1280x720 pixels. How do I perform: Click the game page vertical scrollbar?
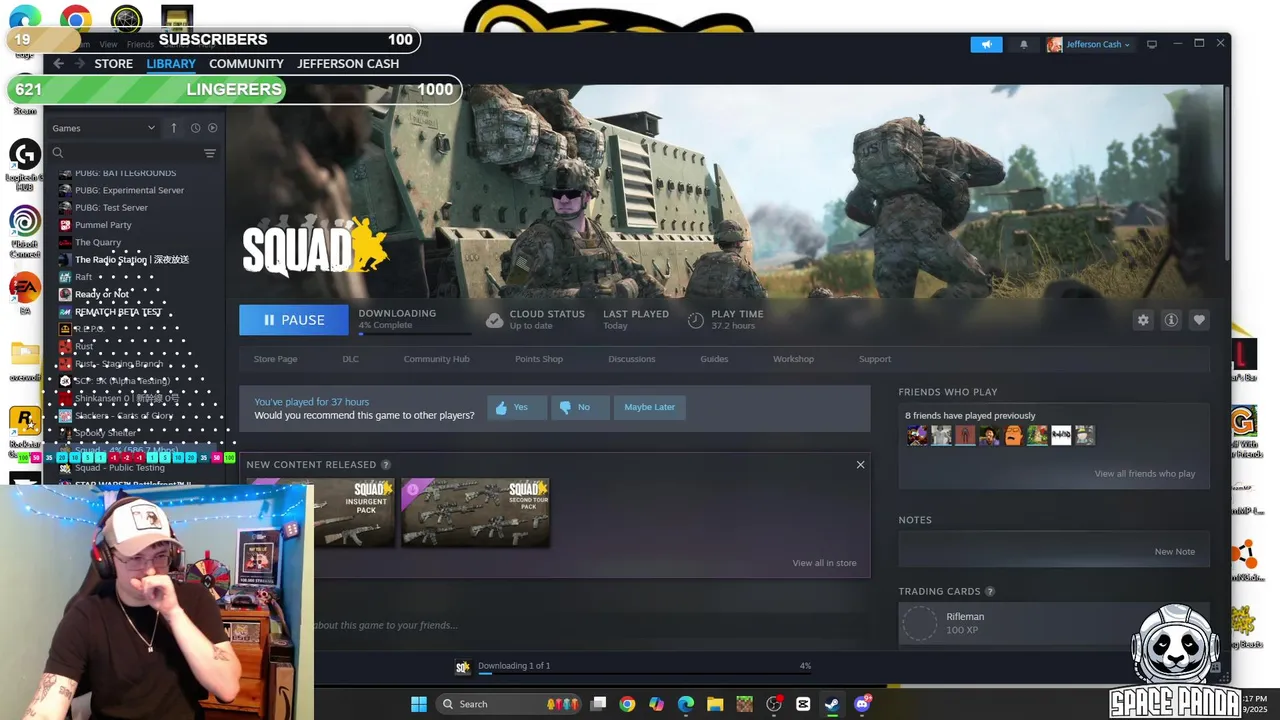click(x=1227, y=172)
